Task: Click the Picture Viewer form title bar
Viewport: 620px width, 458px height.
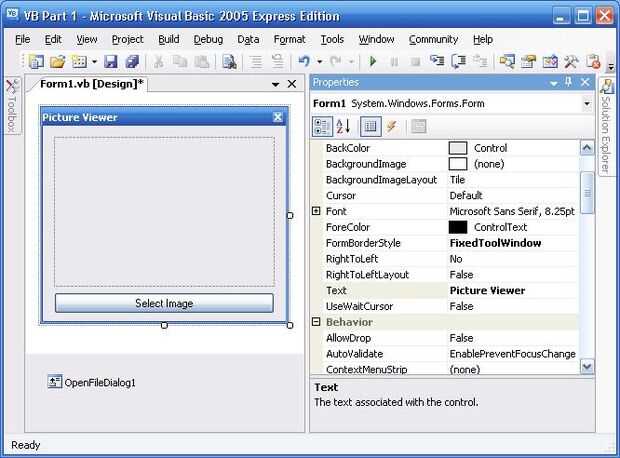Action: (164, 117)
